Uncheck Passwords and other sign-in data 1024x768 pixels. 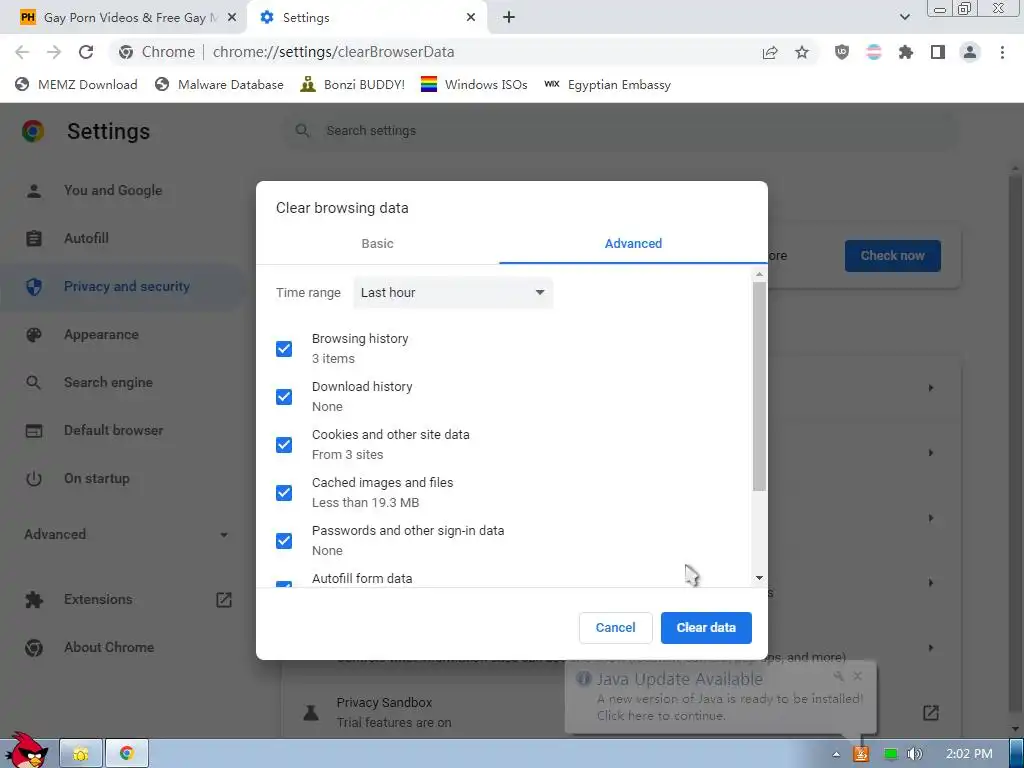click(284, 541)
